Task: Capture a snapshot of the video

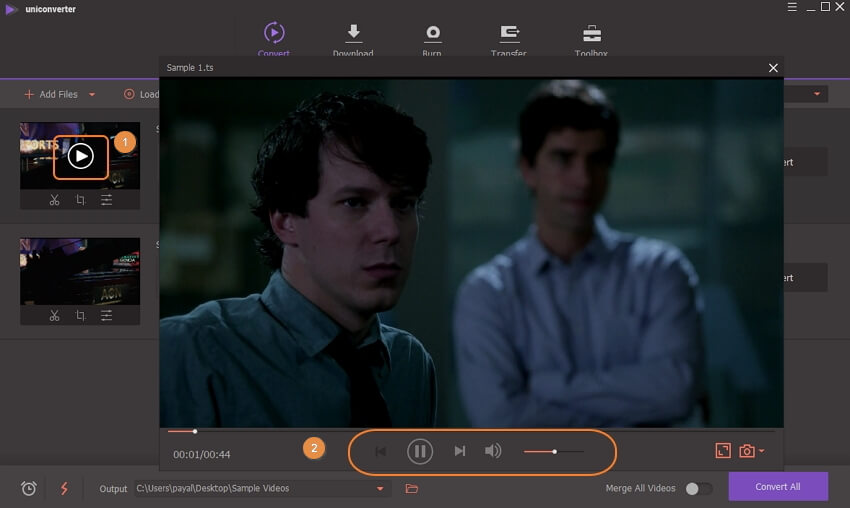Action: 747,451
